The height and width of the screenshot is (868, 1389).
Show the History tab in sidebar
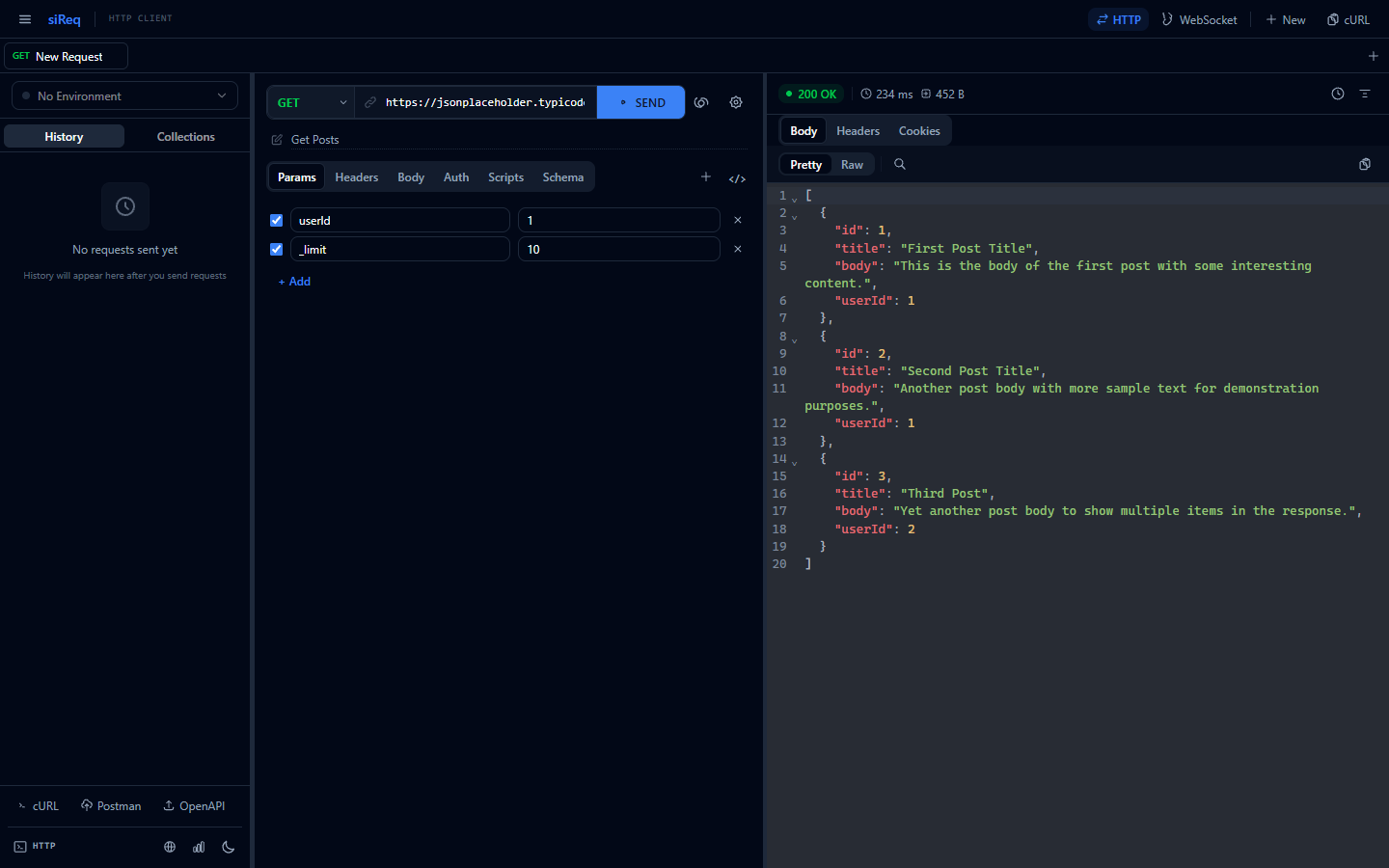pyautogui.click(x=64, y=137)
